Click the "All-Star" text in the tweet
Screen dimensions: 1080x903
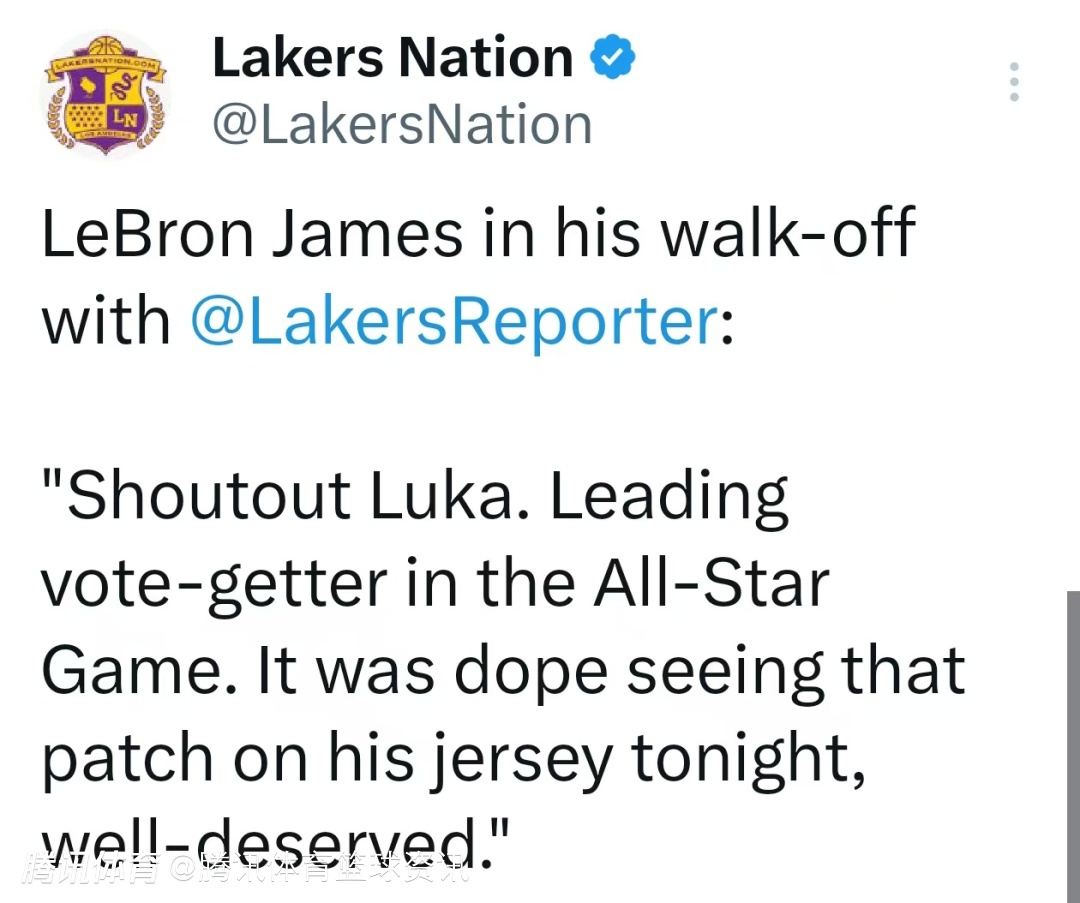[711, 584]
